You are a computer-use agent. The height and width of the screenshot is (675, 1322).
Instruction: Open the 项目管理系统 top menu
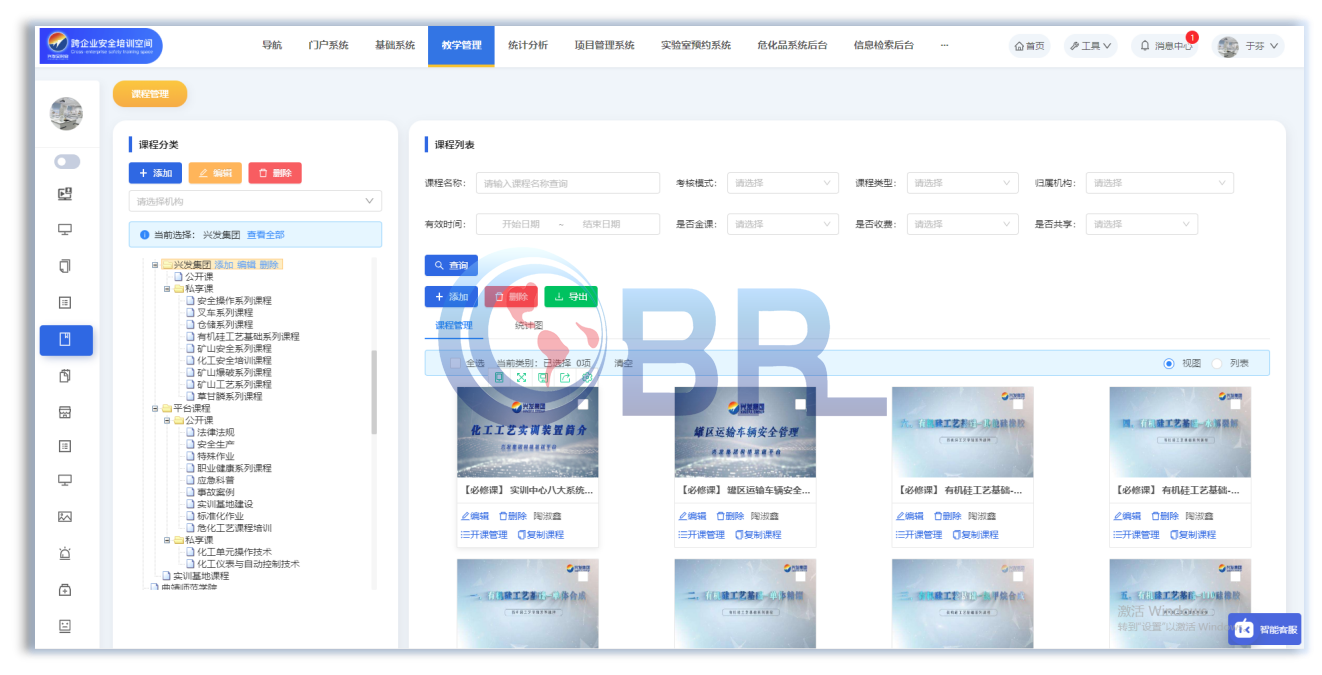coord(604,46)
